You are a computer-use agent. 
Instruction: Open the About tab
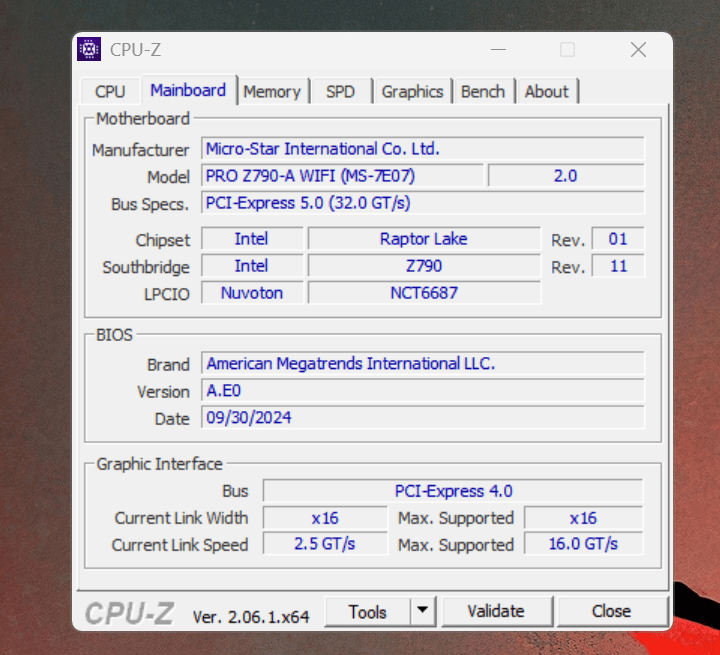click(x=546, y=91)
